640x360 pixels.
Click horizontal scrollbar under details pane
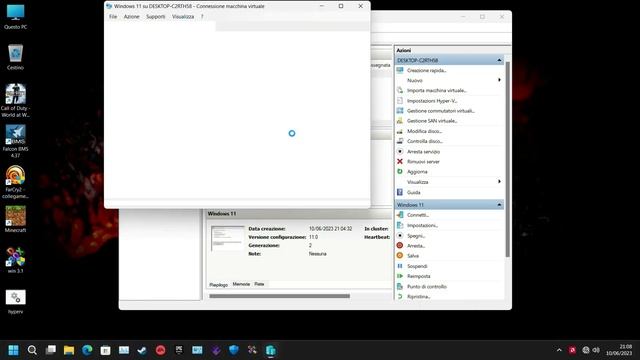point(280,296)
